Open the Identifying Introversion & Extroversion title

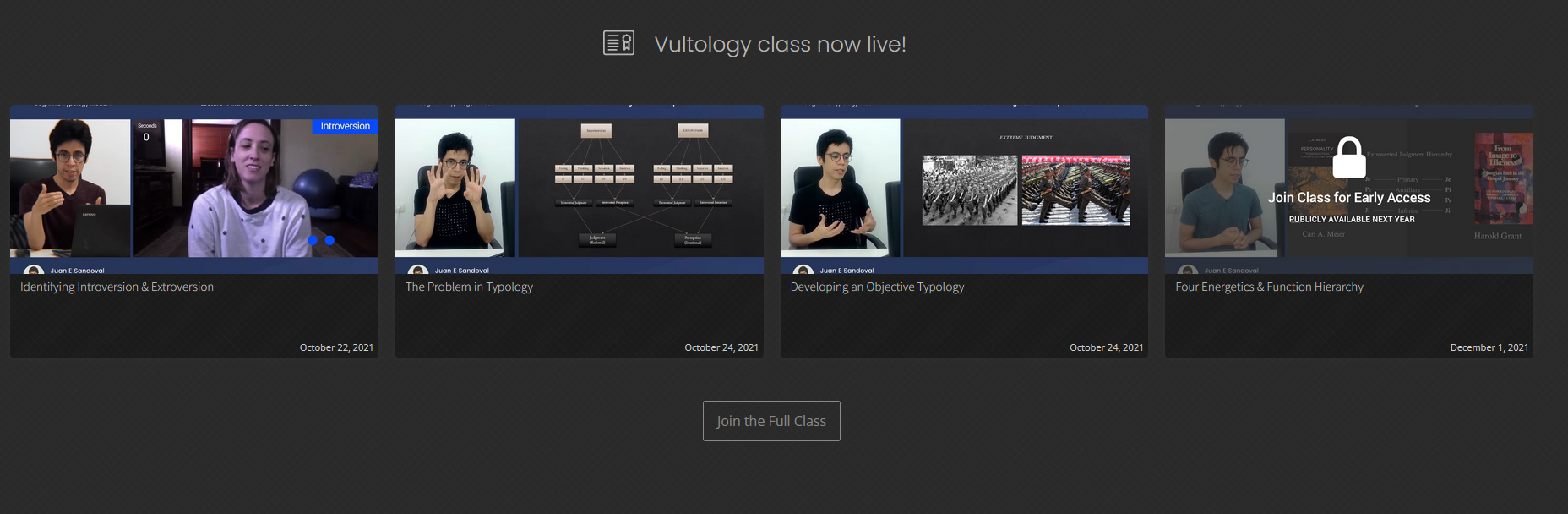(117, 287)
